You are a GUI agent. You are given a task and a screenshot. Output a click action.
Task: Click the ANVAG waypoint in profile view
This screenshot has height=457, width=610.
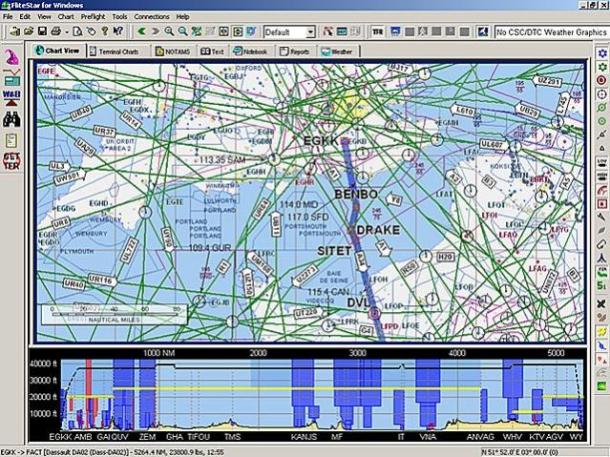(x=480, y=437)
